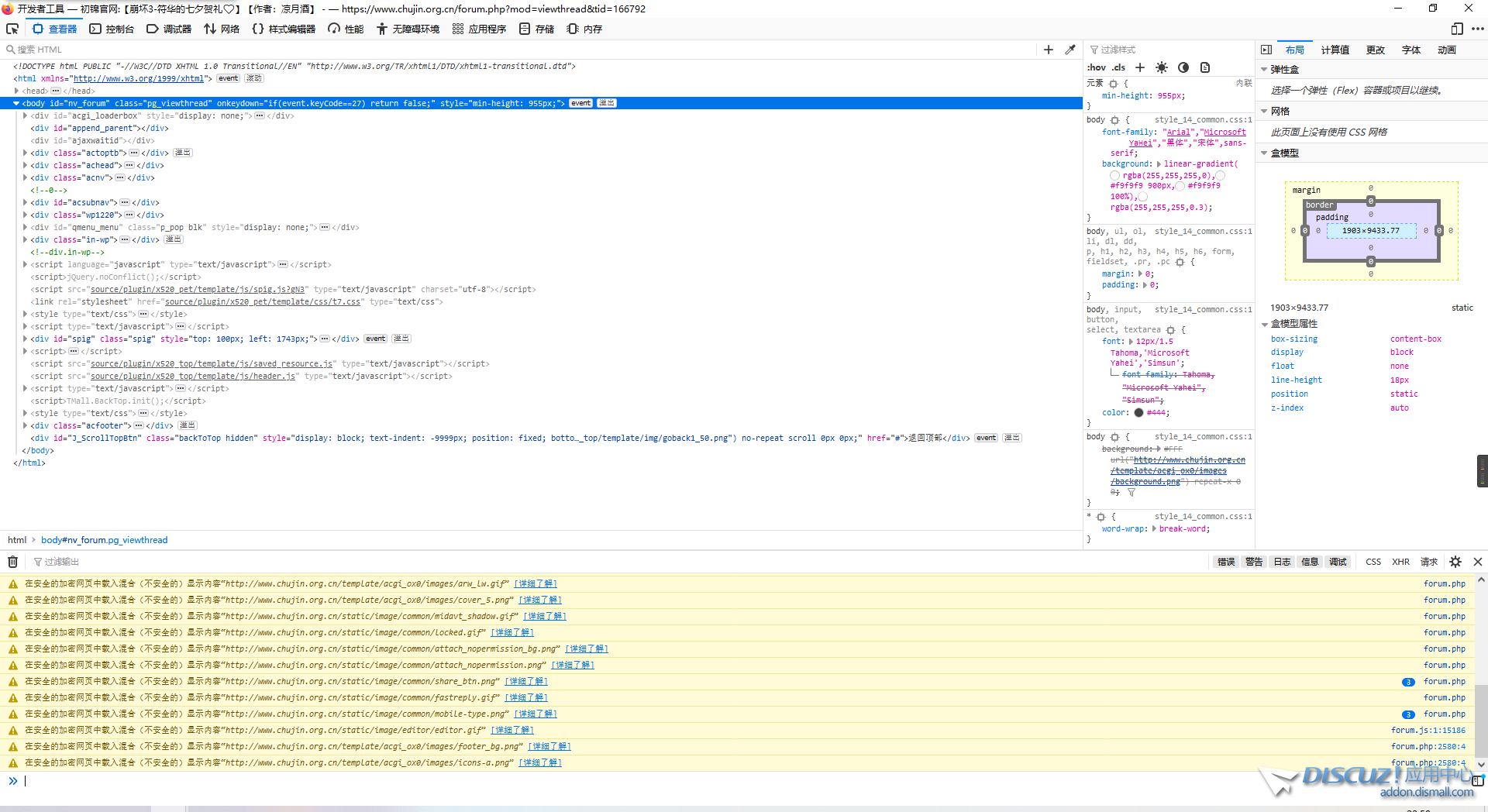Toggle 调试 debug filter in console
Viewport: 1488px width, 812px height.
1338,562
